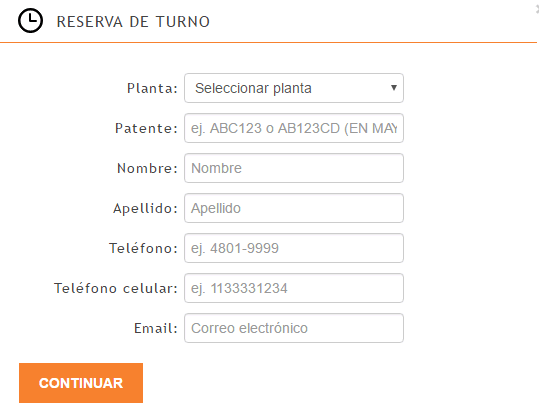The height and width of the screenshot is (411, 539).
Task: Click the Correo electrónico email field
Action: pos(294,328)
